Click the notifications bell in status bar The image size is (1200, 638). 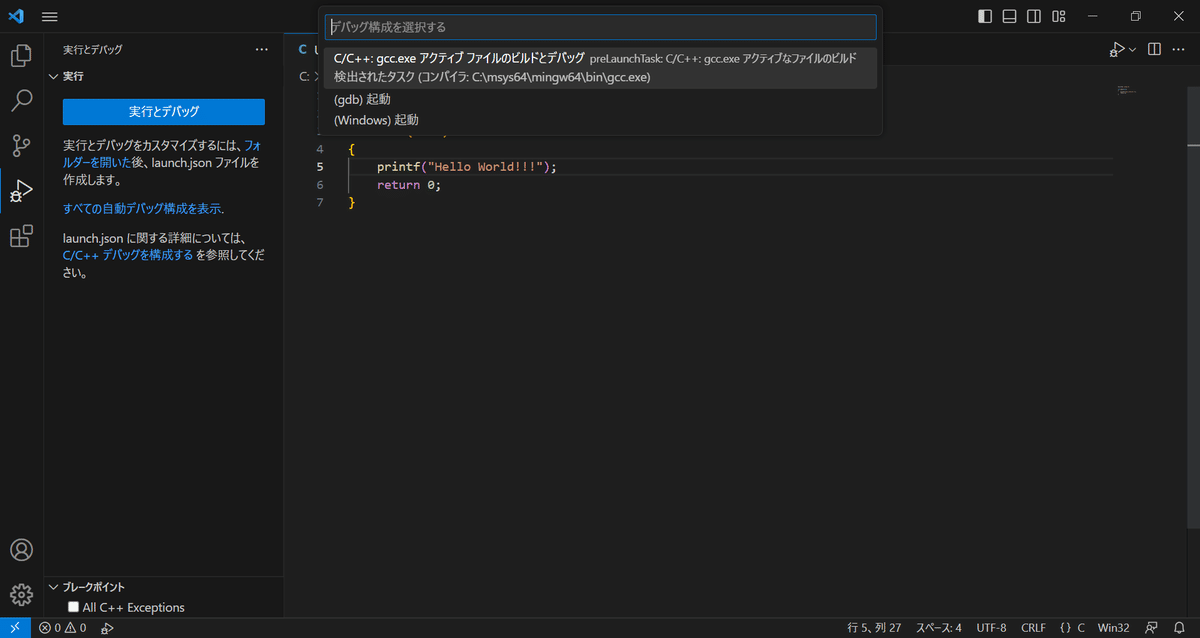click(x=1179, y=628)
